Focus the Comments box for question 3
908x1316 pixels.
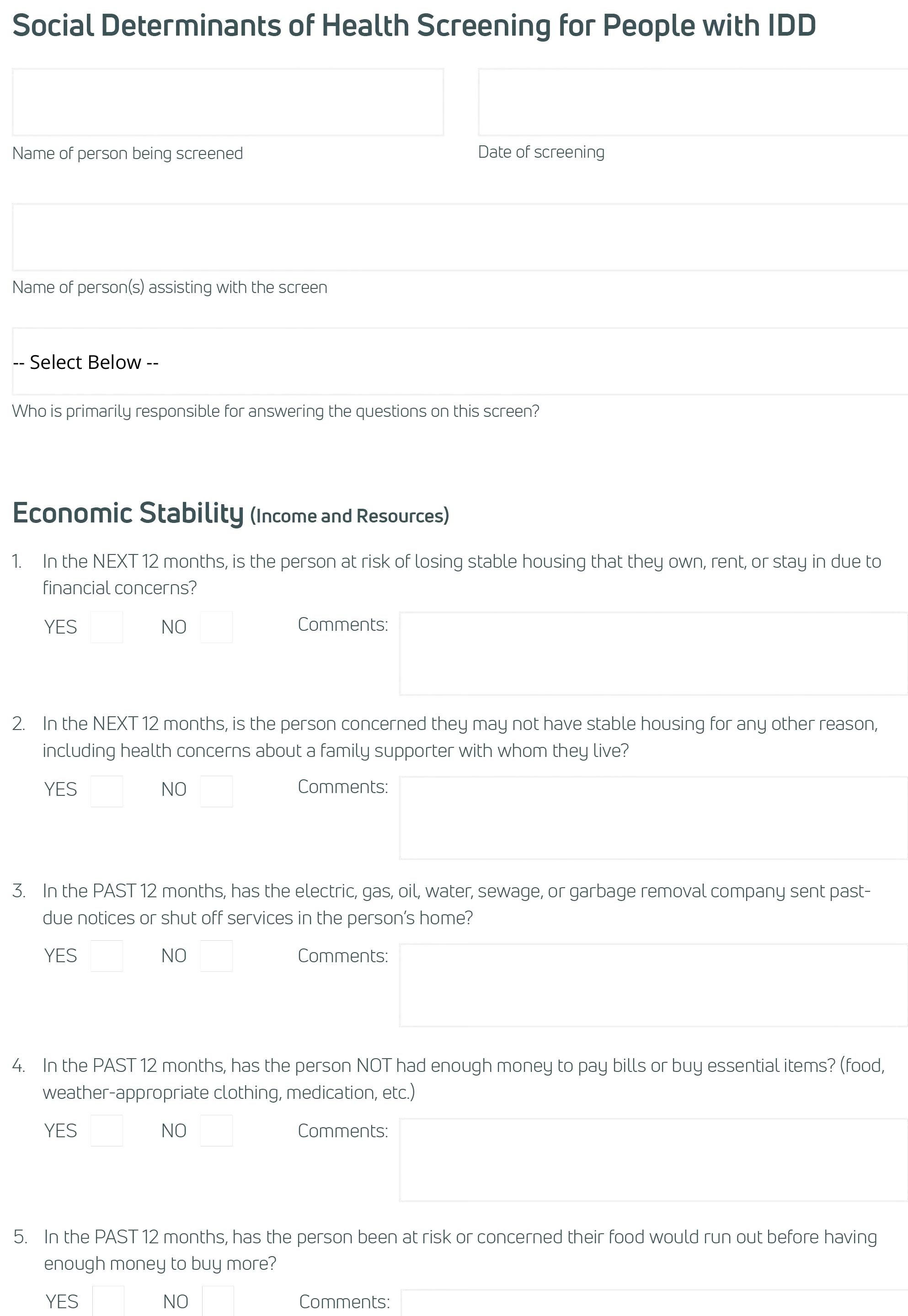[653, 985]
